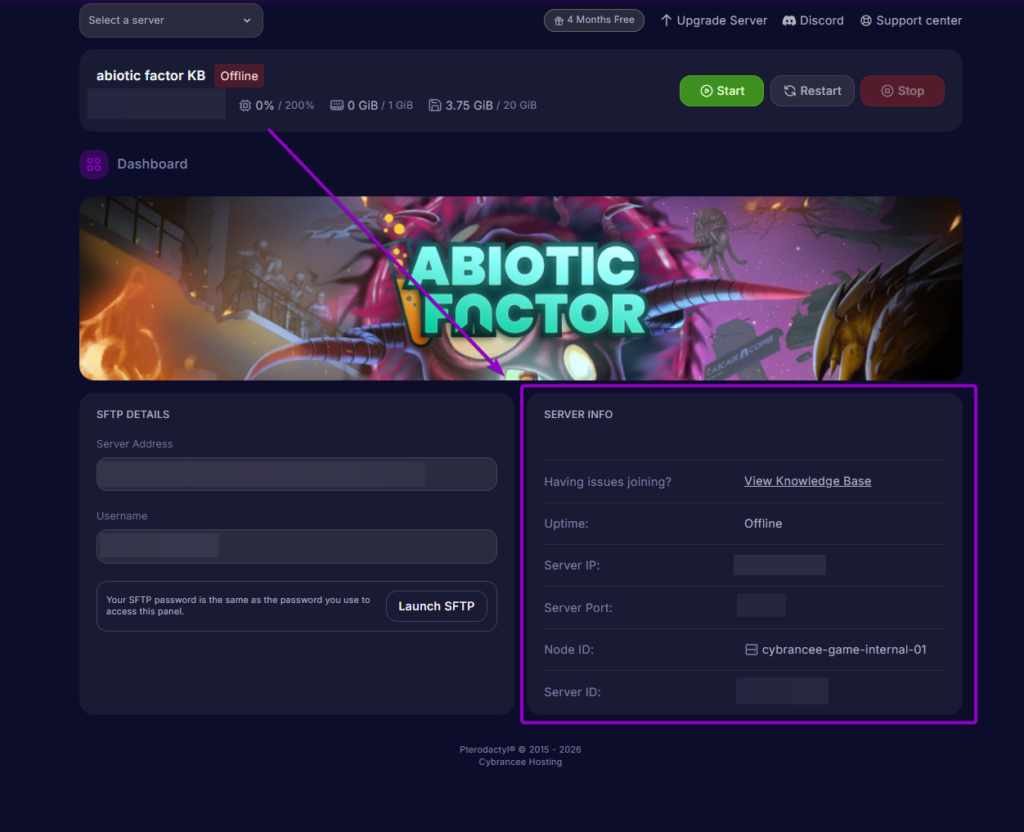Open the Select a server dropdown
The width and height of the screenshot is (1024, 832).
[171, 20]
